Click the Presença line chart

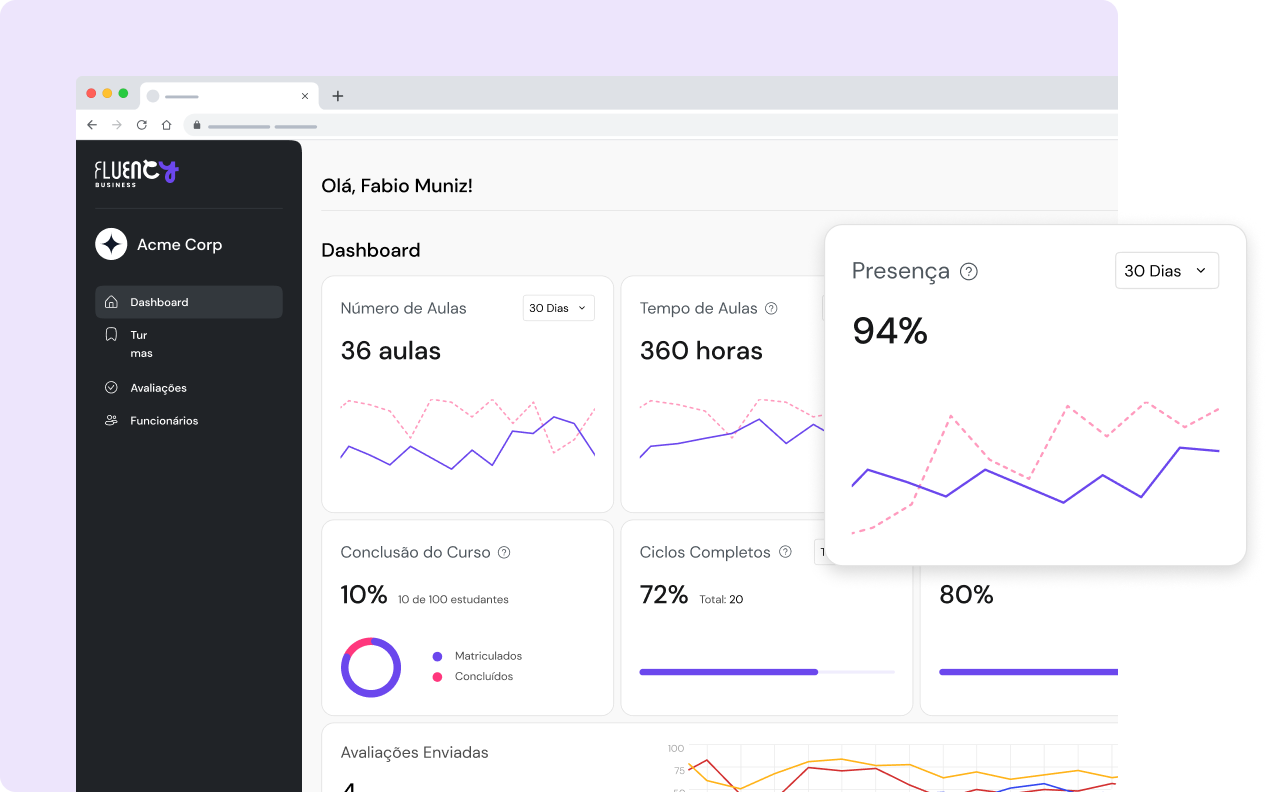click(1035, 468)
